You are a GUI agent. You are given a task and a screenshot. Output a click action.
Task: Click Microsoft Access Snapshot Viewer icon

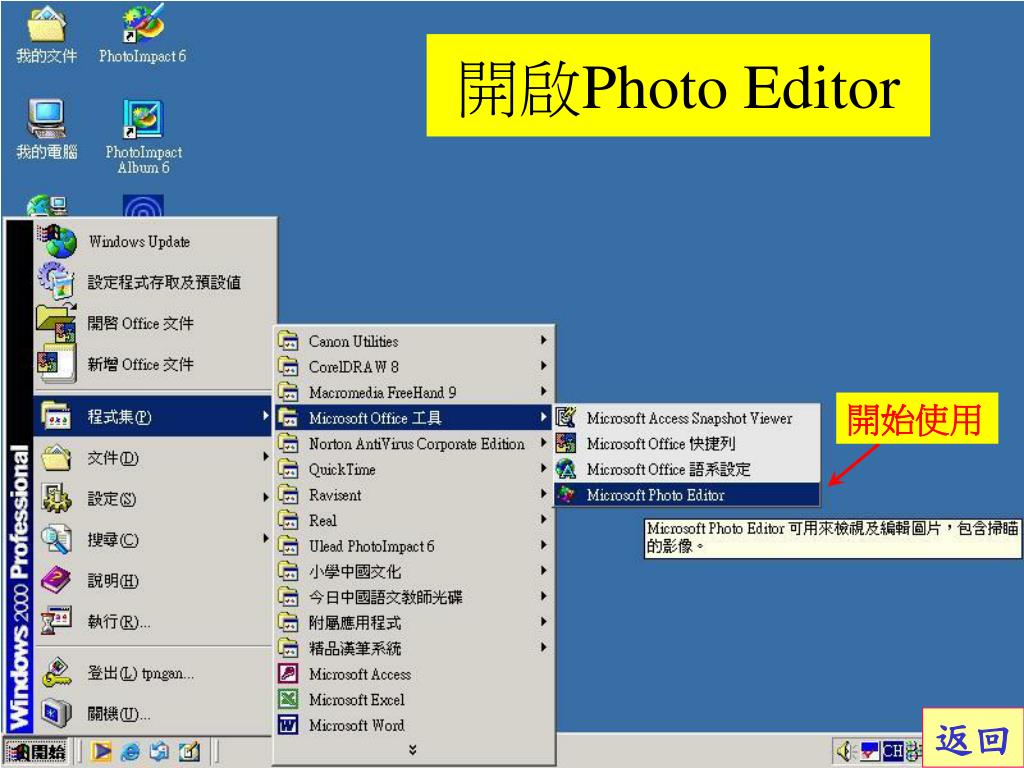tap(566, 417)
